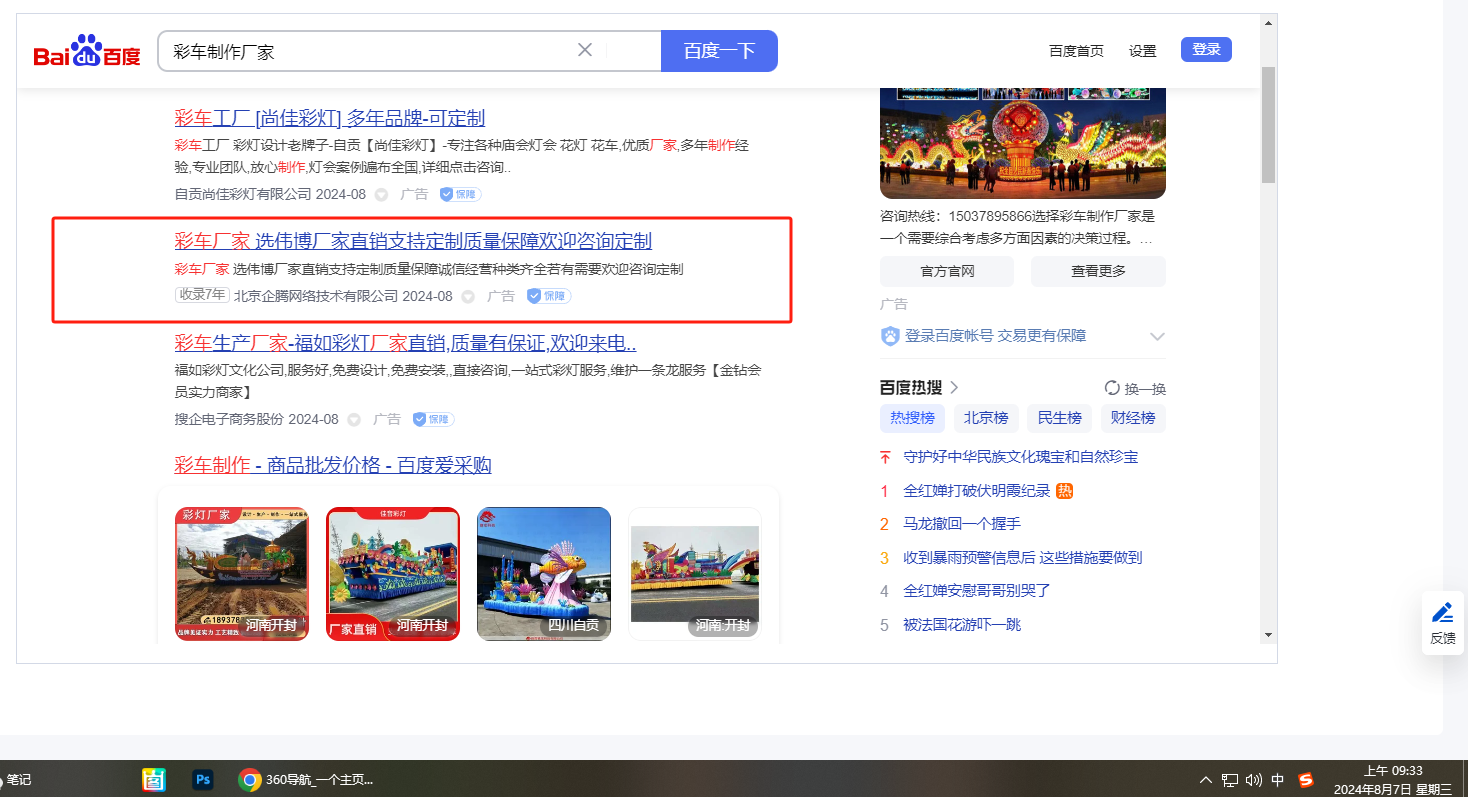
Task: Click the 换一换 refresh icon
Action: 1112,388
